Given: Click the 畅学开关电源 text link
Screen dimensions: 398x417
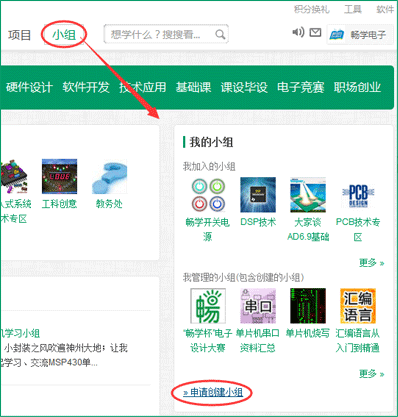Looking at the screenshot, I should 208,229.
